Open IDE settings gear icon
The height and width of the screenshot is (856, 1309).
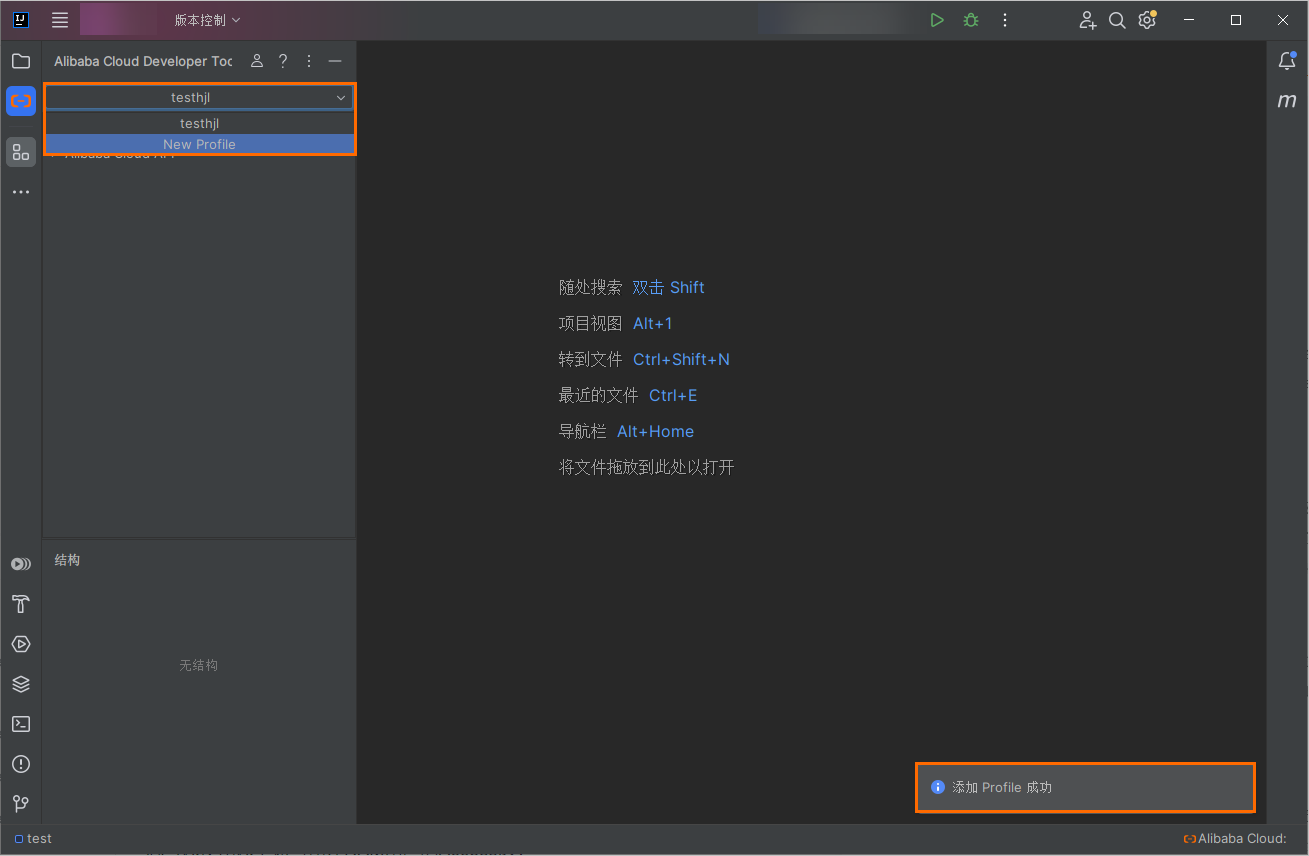coord(1147,20)
